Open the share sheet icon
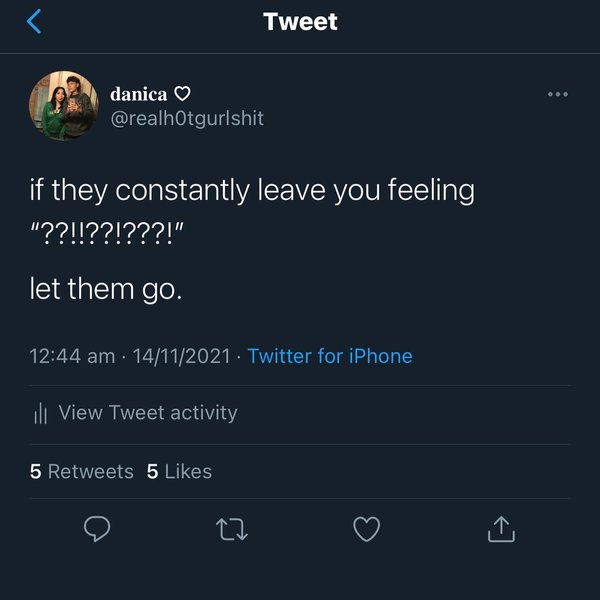 tap(501, 529)
